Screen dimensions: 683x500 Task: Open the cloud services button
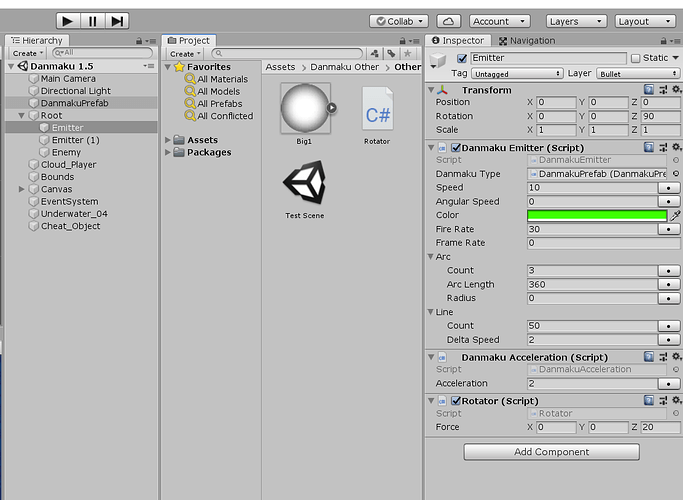click(448, 21)
